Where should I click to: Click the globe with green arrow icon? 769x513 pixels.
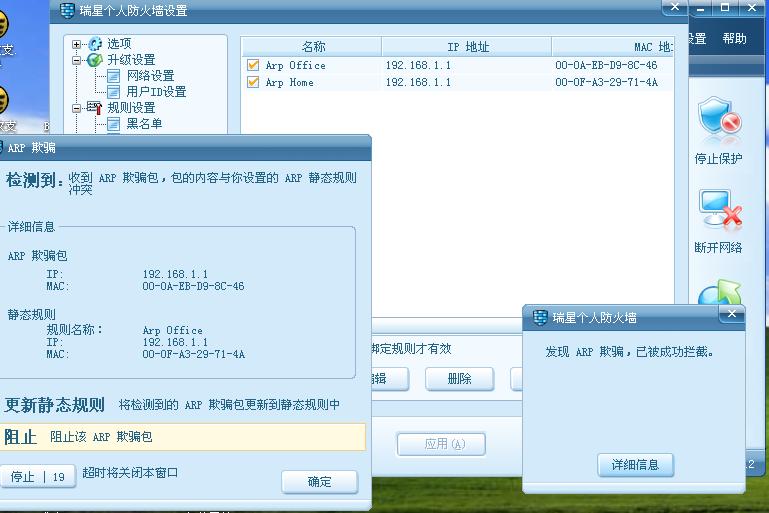(720, 292)
